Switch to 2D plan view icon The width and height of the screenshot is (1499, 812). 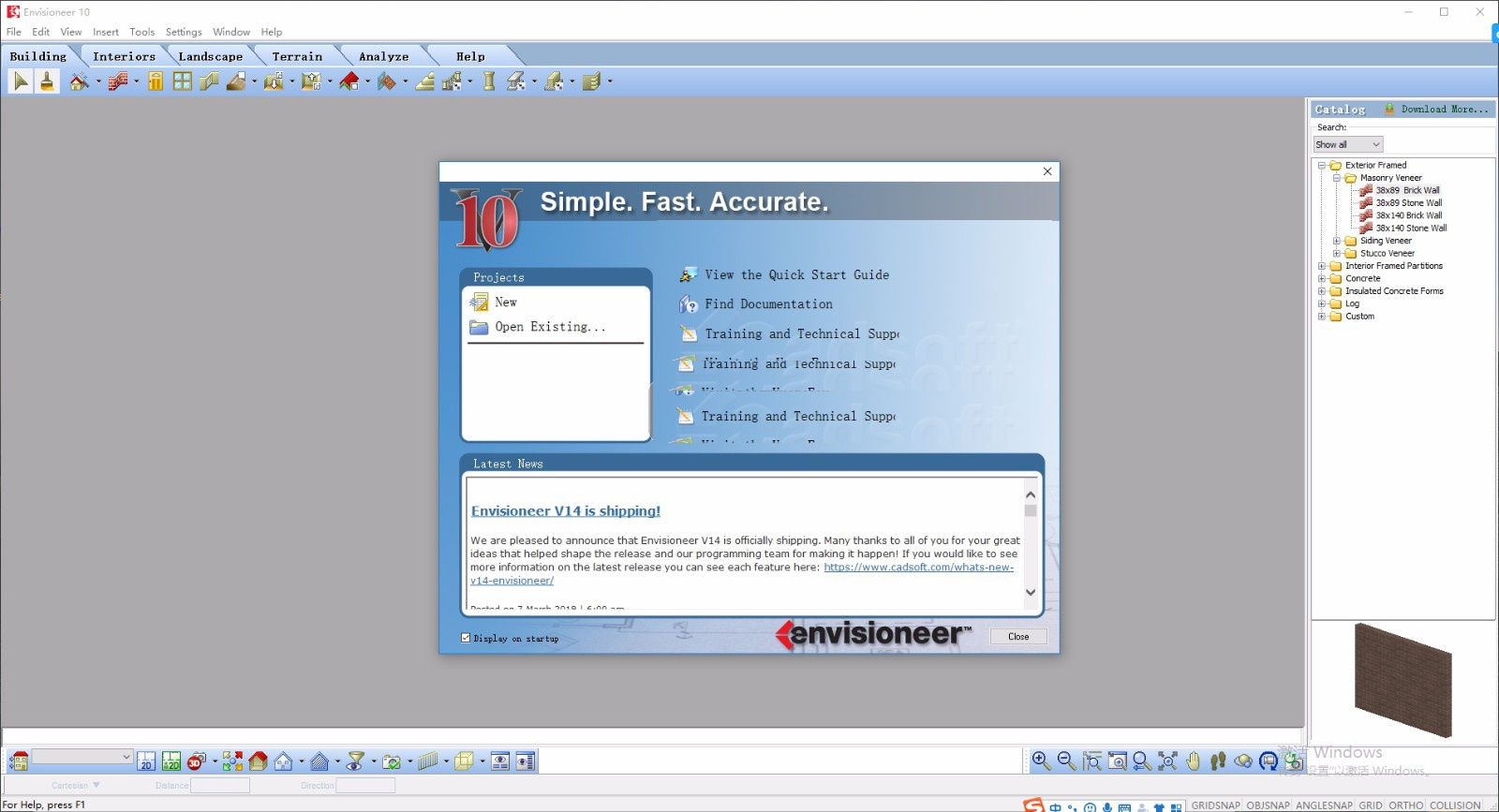pyautogui.click(x=146, y=761)
